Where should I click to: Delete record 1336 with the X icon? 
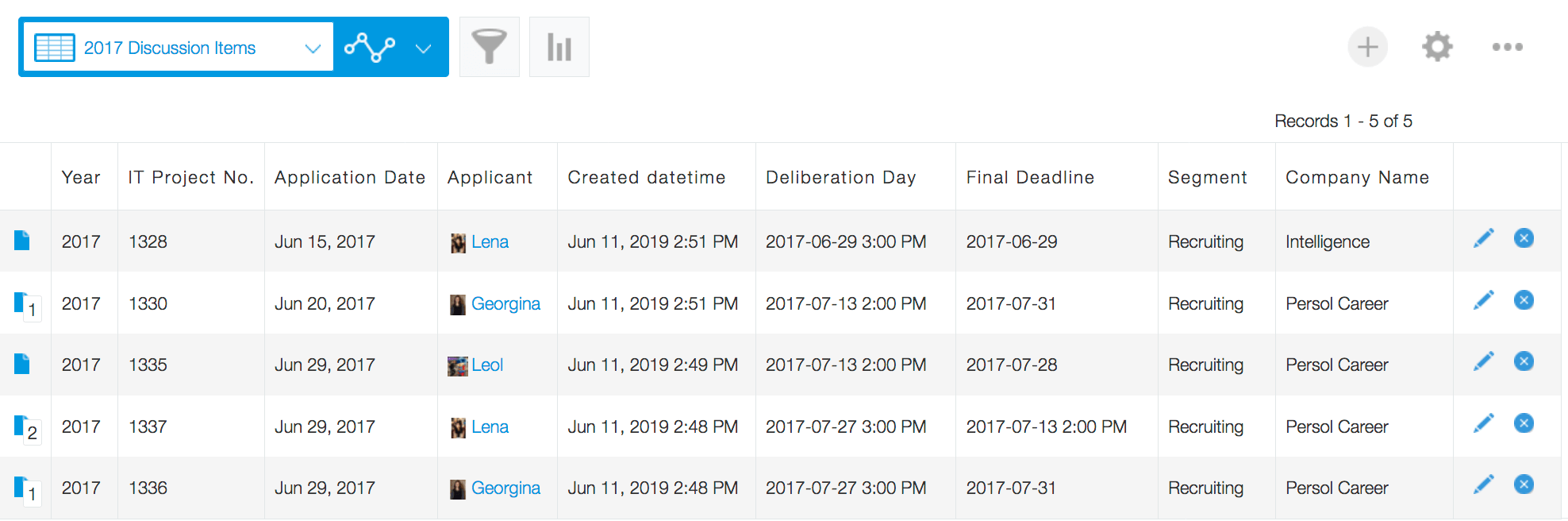(x=1524, y=484)
